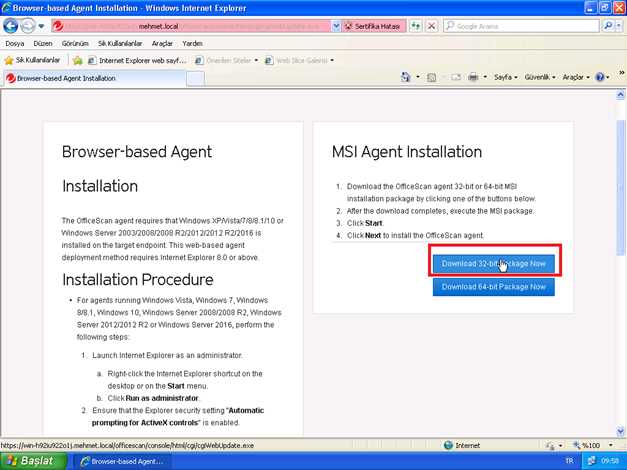Expand the search provider dropdown
The image size is (627, 470).
(619, 26)
